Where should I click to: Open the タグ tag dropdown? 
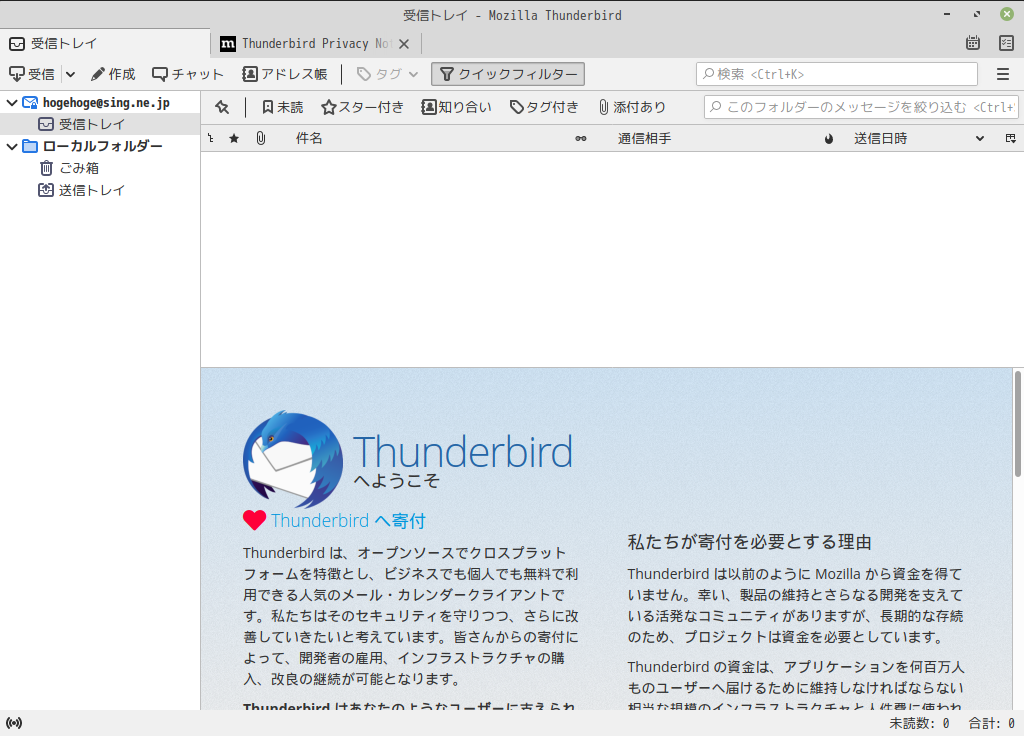[387, 74]
